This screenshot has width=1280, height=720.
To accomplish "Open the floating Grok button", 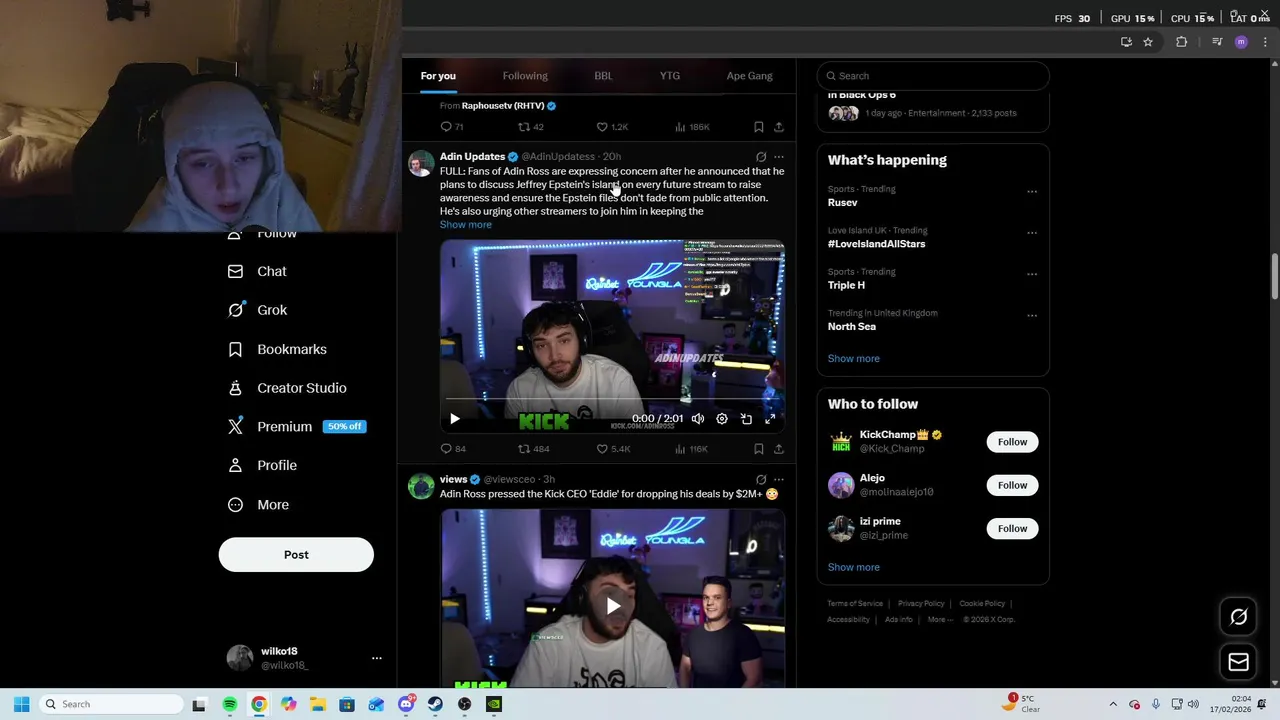I will [1238, 617].
